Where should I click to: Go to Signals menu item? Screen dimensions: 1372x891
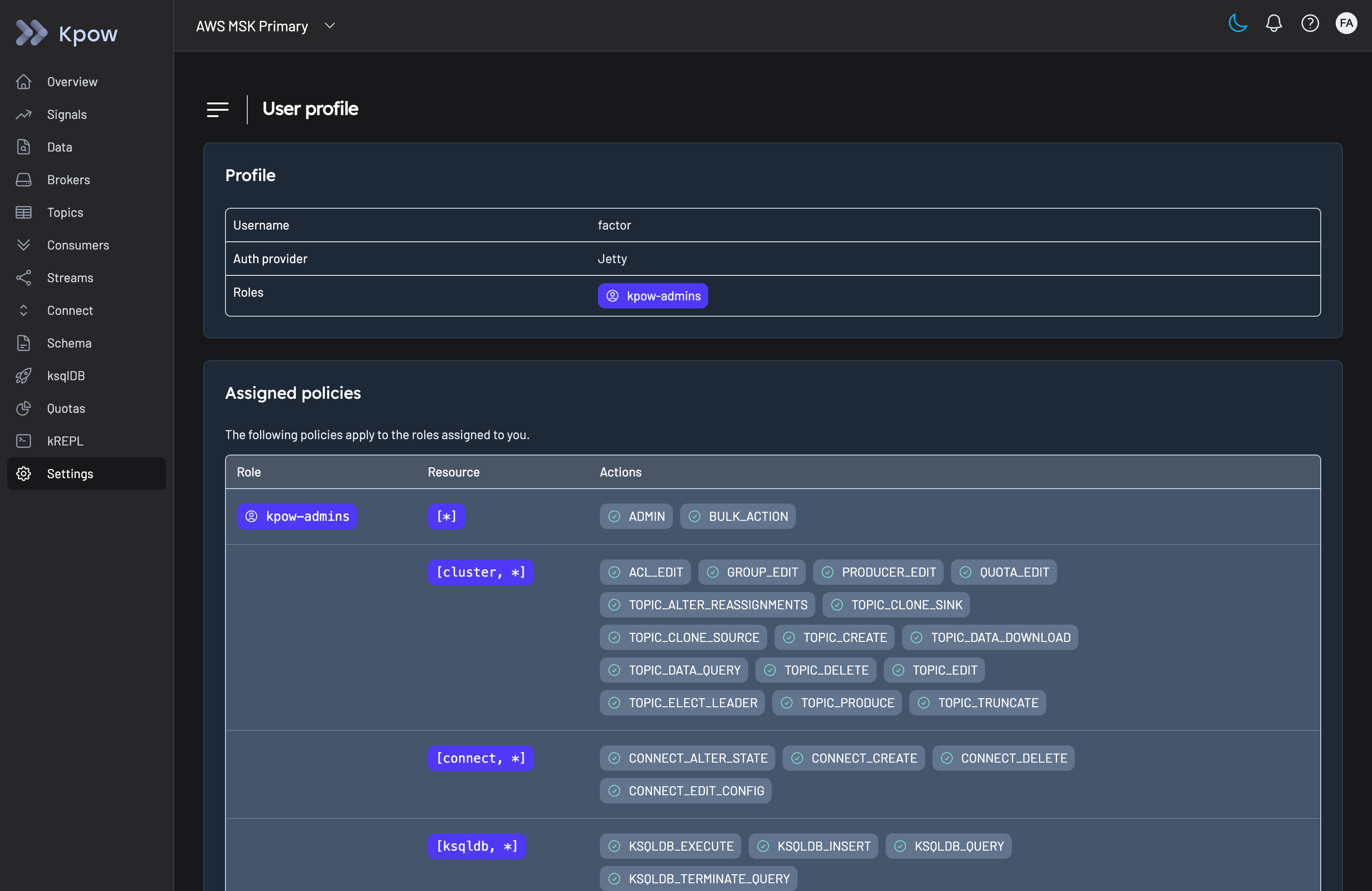(87, 115)
